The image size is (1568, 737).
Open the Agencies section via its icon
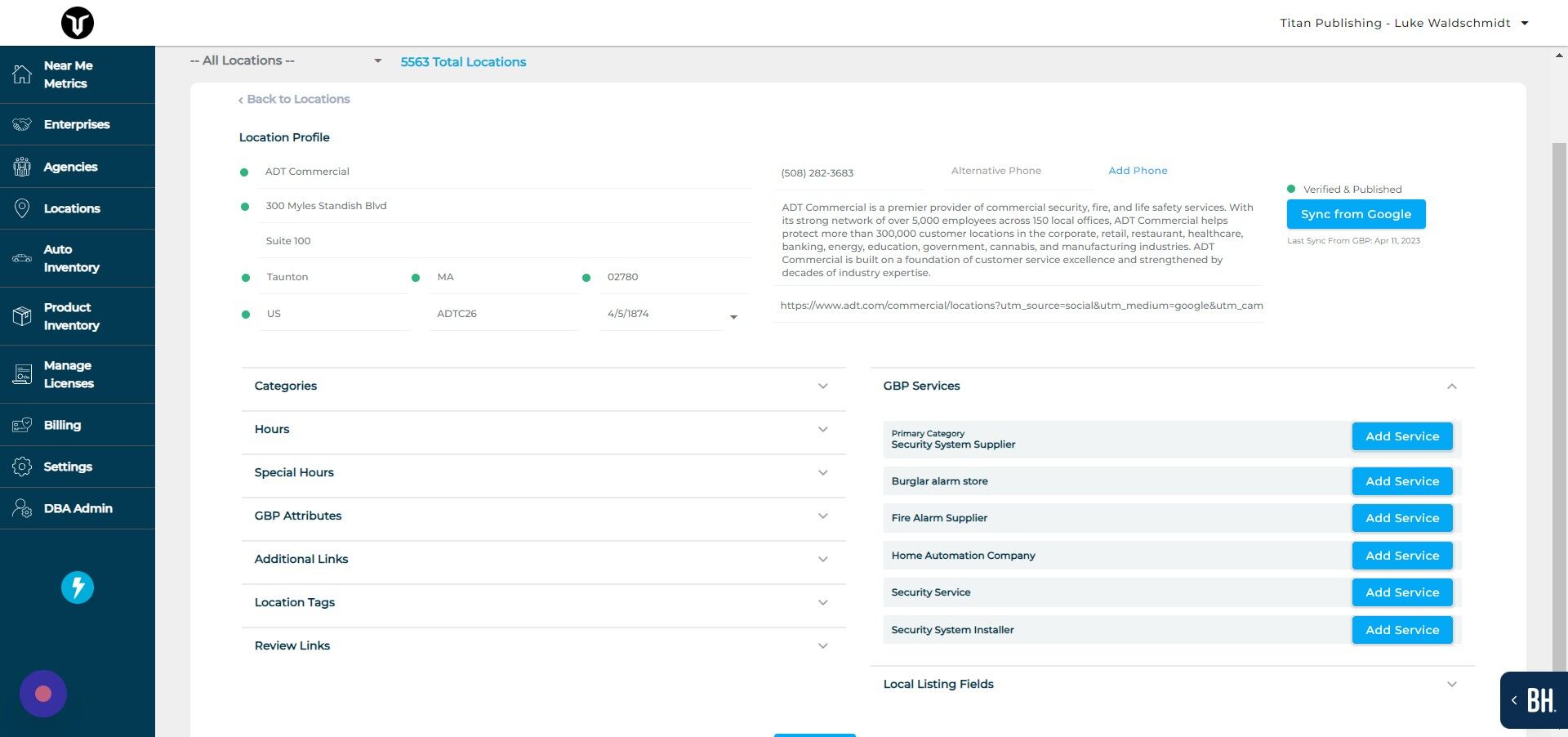coord(22,166)
